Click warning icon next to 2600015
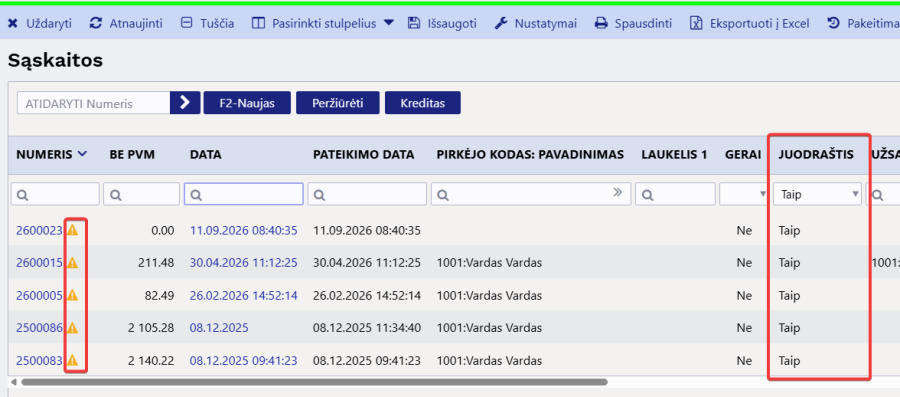The image size is (900, 397). coord(72,263)
